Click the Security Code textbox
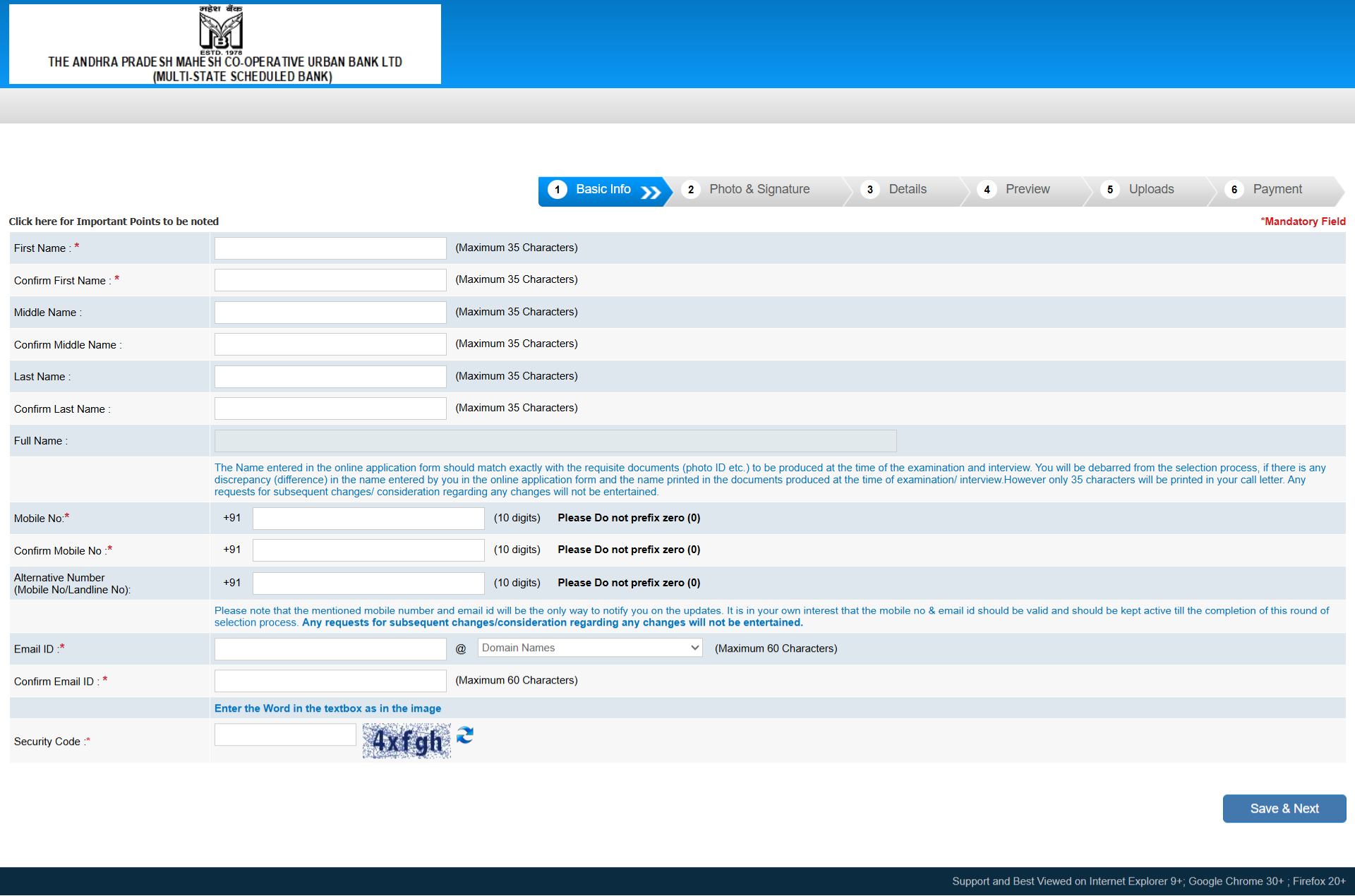This screenshot has height=896, width=1355. [285, 735]
